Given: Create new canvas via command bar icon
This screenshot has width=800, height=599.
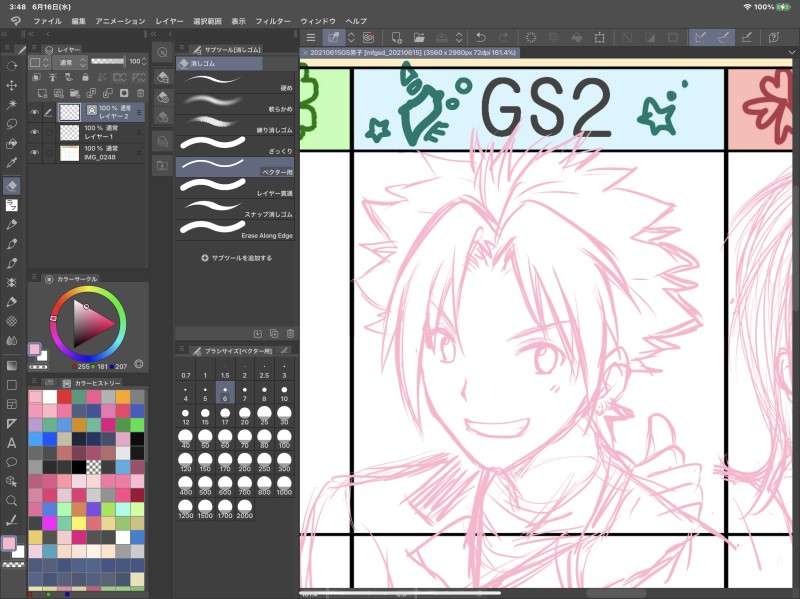Looking at the screenshot, I should (396, 37).
